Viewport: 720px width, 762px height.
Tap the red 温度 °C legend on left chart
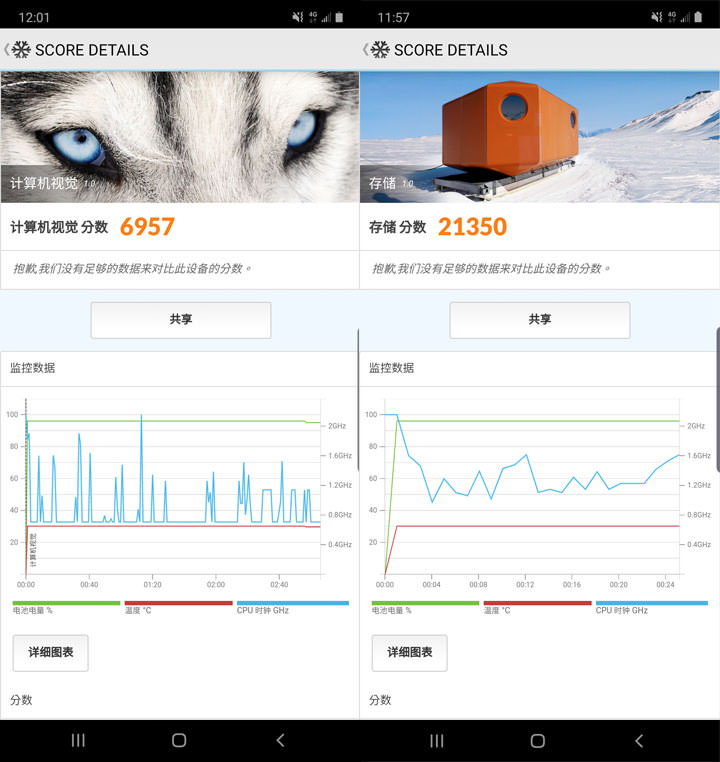tap(177, 607)
